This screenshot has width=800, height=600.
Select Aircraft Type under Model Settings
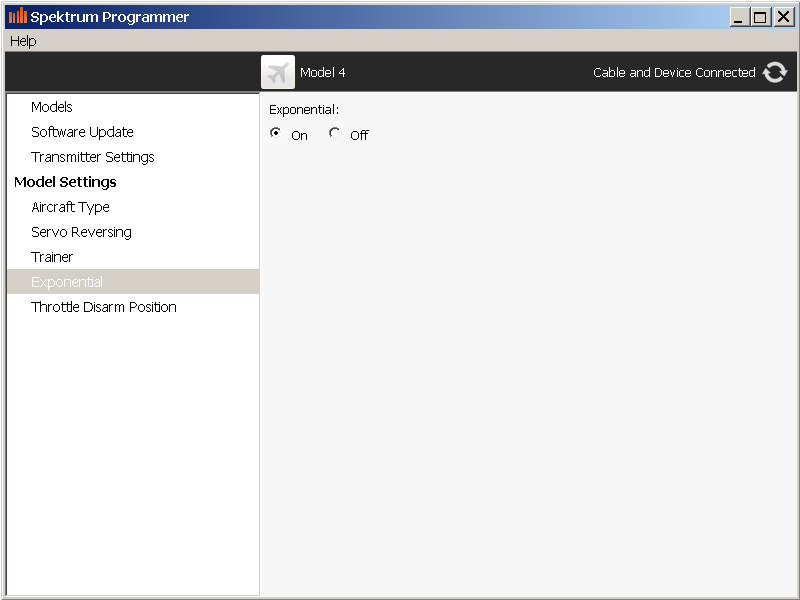70,207
